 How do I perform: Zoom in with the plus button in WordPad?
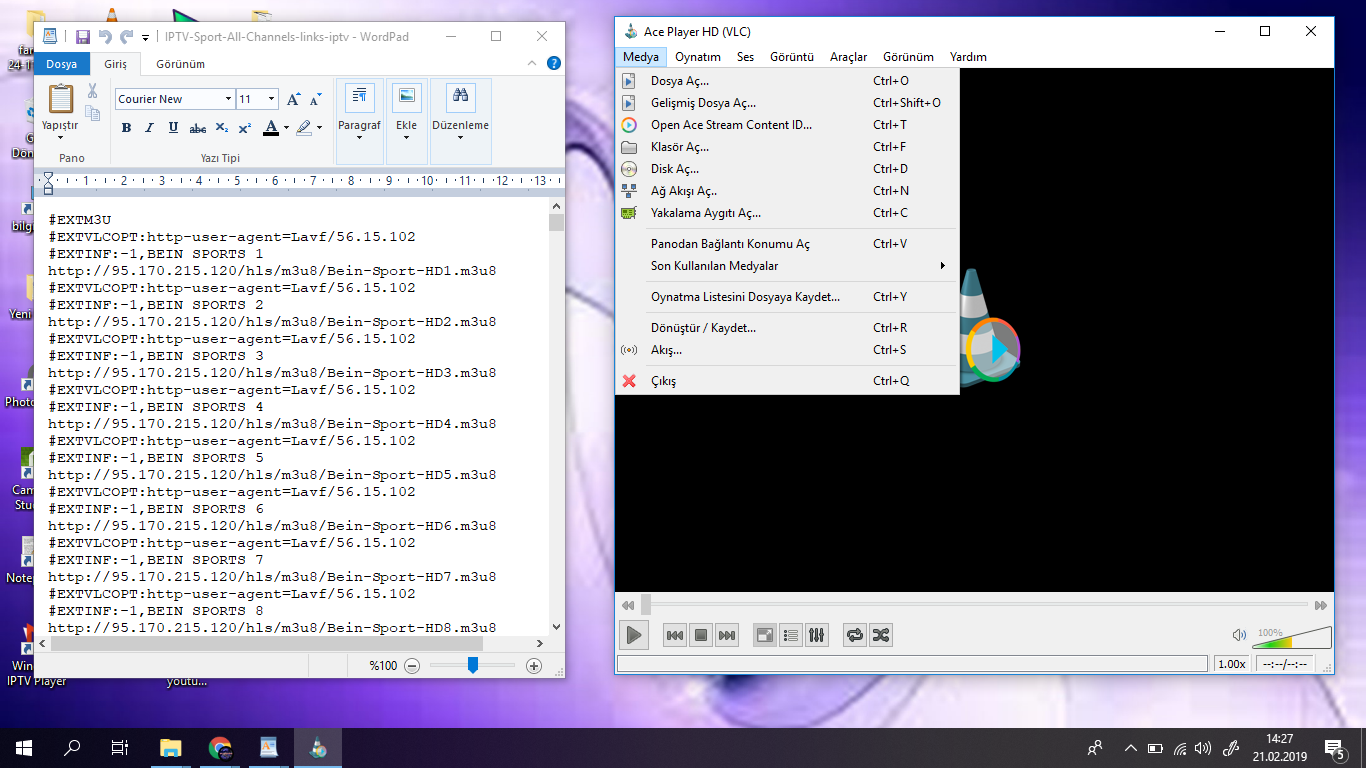(534, 666)
